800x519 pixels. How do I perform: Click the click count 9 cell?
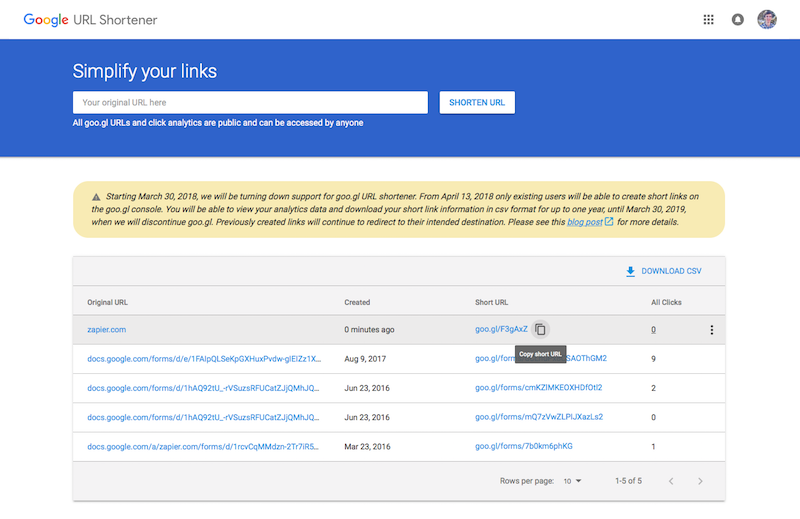653,359
